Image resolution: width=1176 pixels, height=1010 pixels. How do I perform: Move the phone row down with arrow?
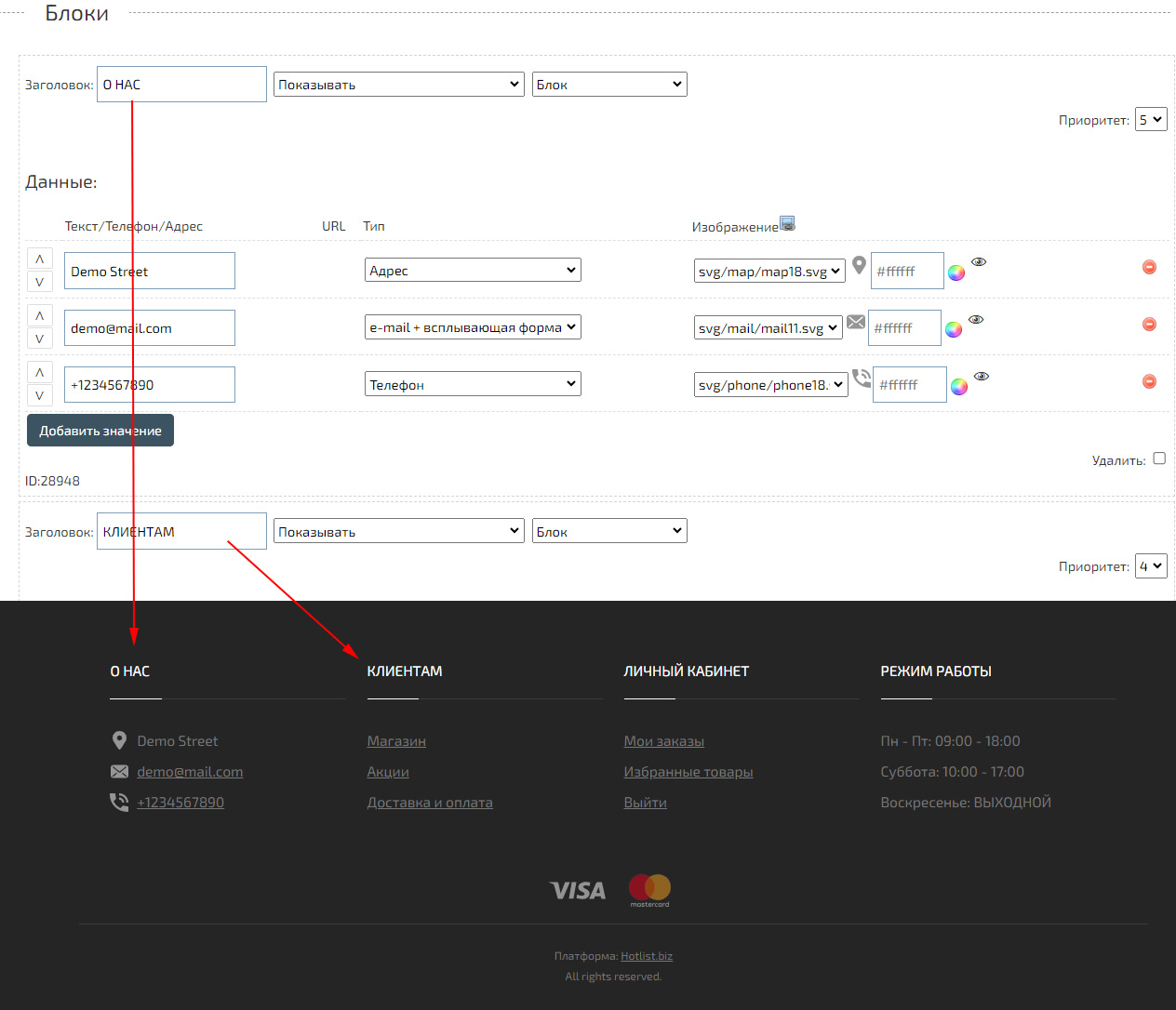click(x=39, y=395)
